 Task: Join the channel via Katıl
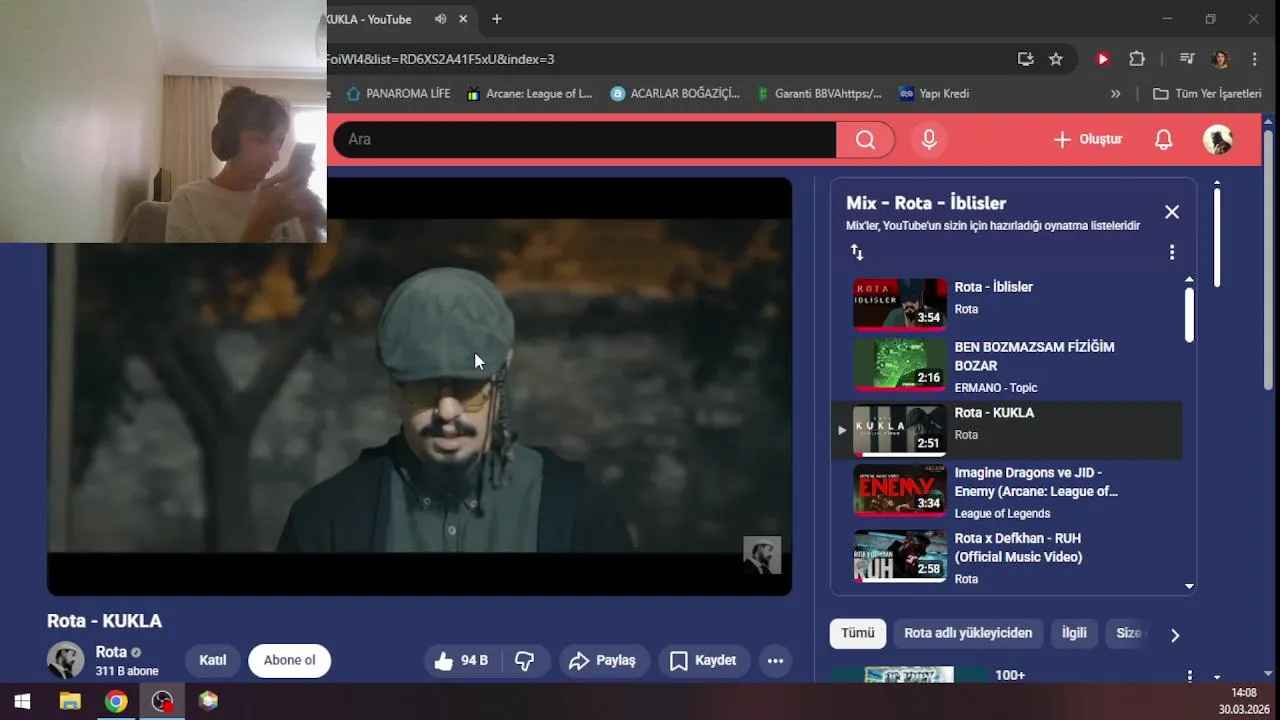(x=212, y=661)
